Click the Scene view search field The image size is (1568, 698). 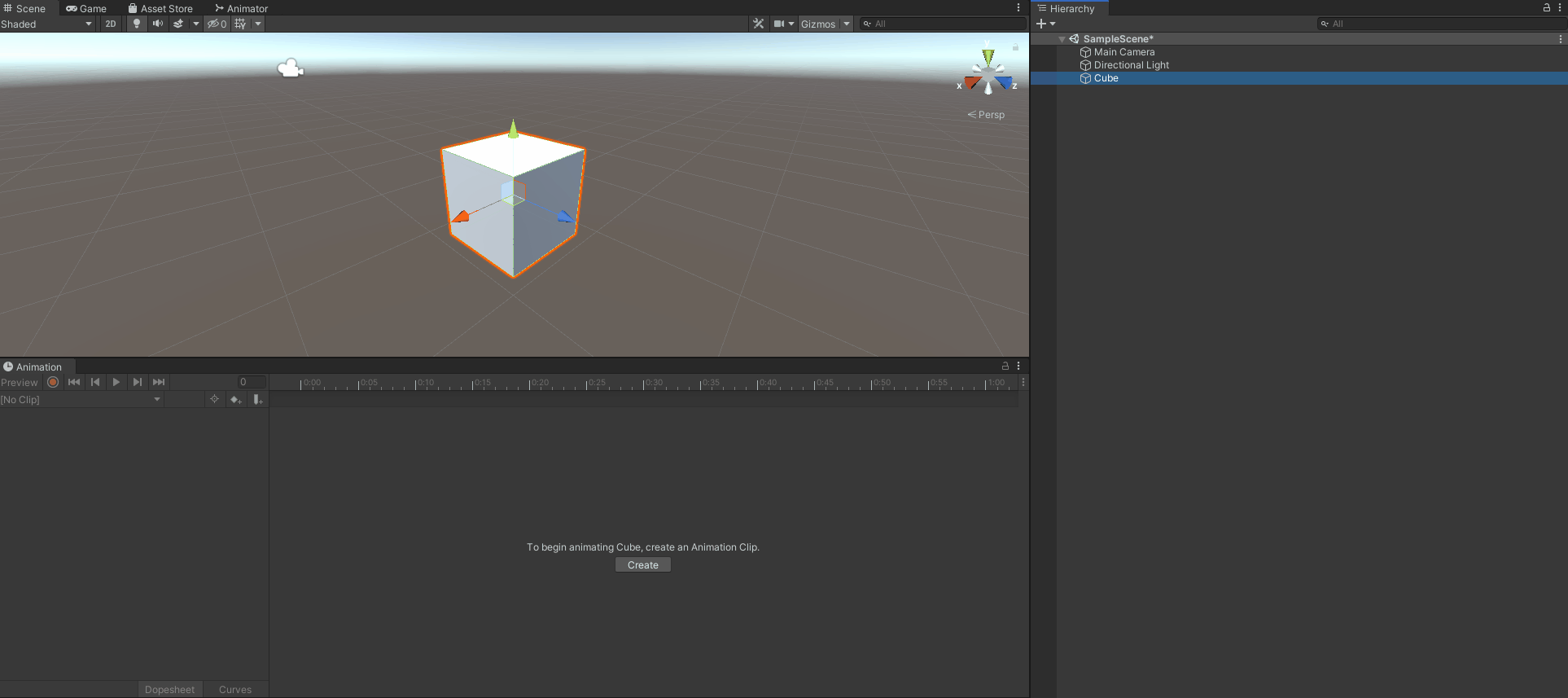[x=943, y=24]
